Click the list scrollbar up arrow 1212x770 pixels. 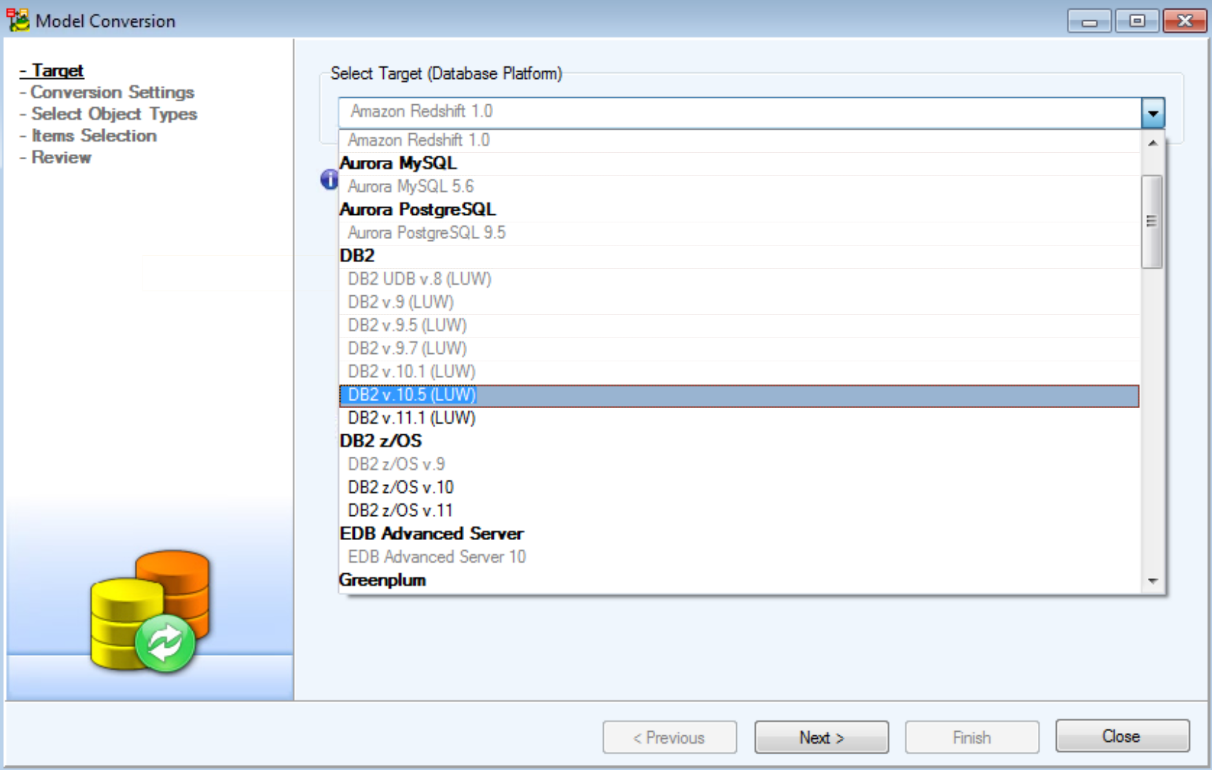[1152, 142]
